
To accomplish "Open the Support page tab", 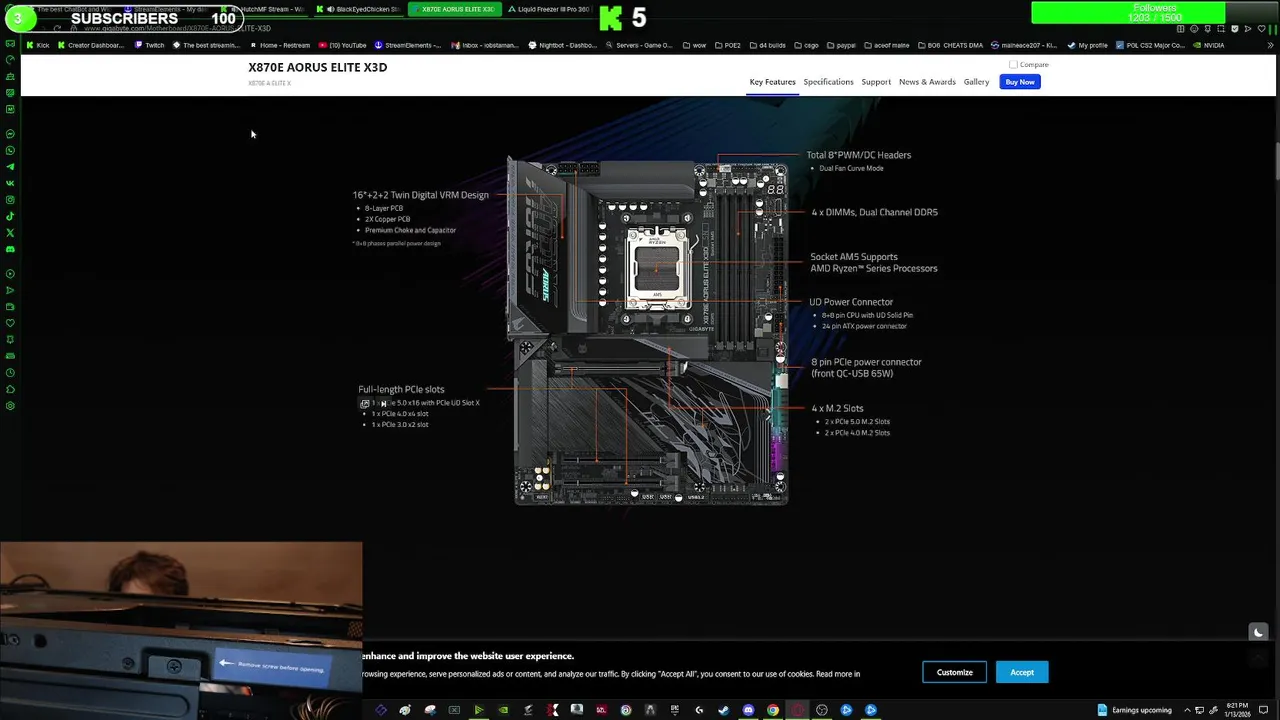I will pos(876,82).
